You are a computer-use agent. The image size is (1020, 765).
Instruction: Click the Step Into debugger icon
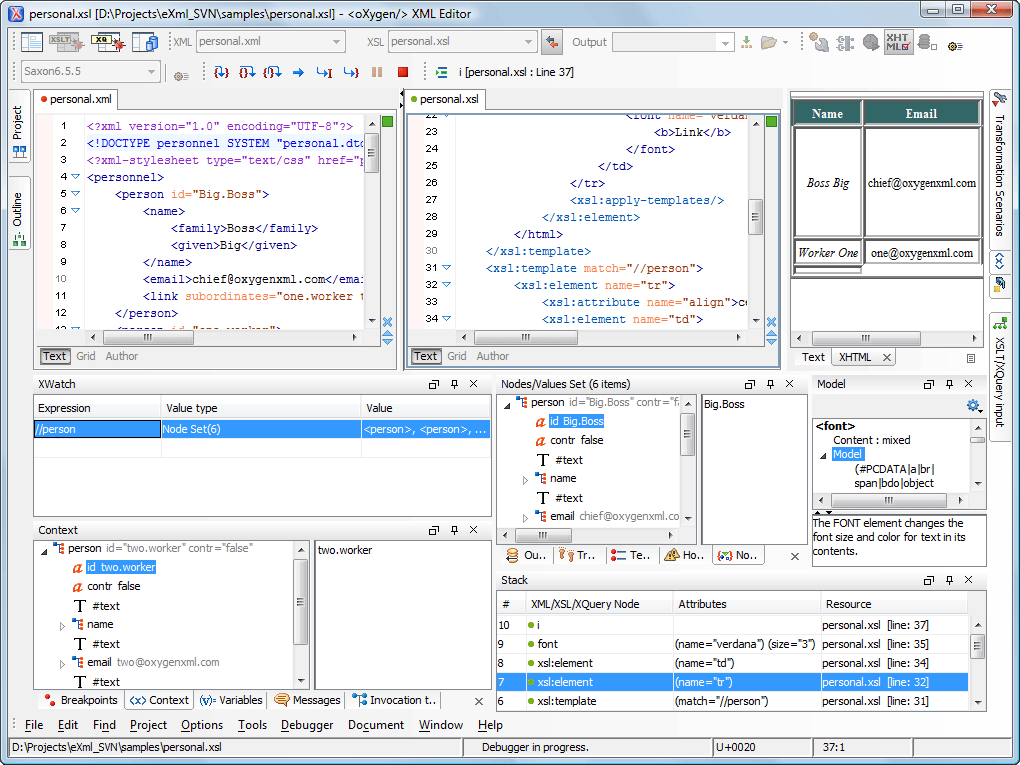click(221, 72)
